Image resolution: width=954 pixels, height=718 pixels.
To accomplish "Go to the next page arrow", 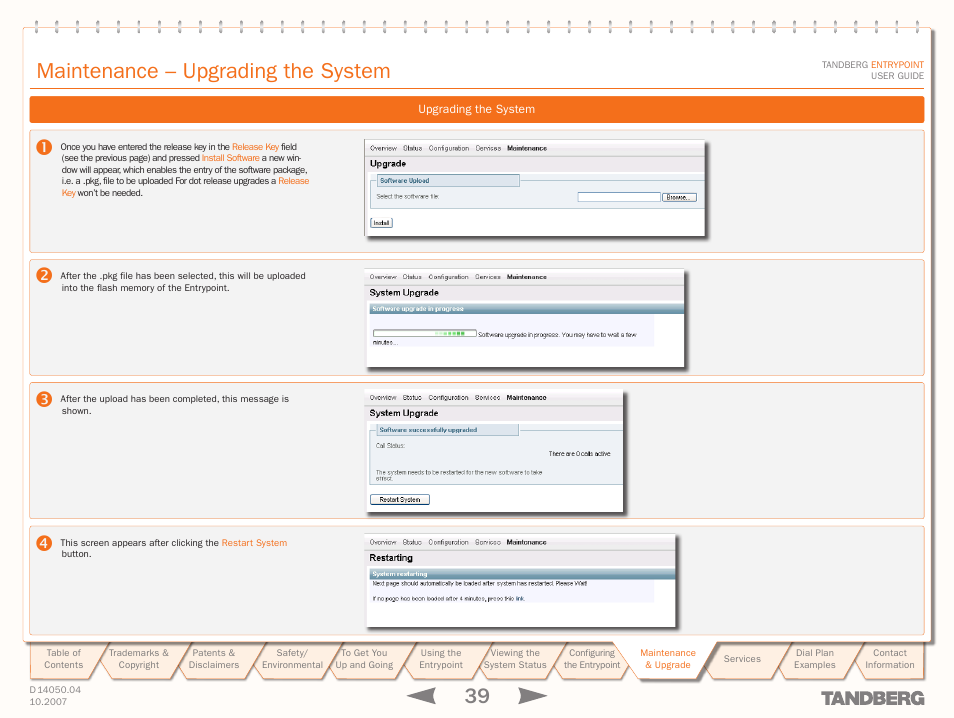I will (532, 695).
